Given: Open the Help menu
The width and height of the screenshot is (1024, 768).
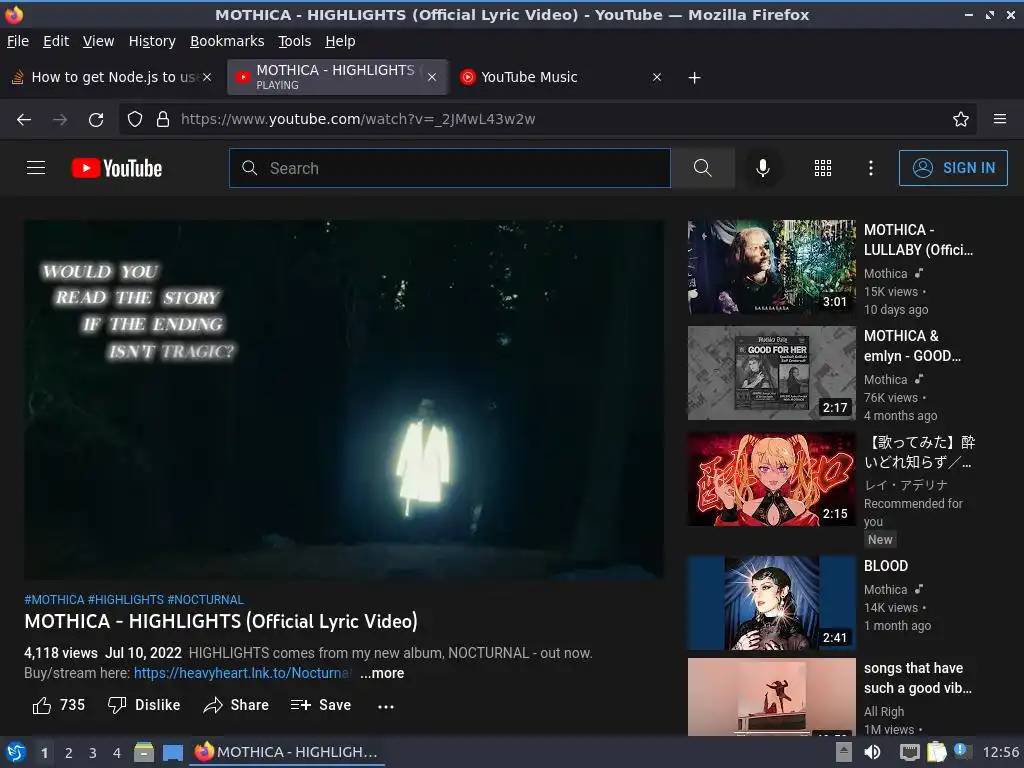Looking at the screenshot, I should tap(340, 41).
